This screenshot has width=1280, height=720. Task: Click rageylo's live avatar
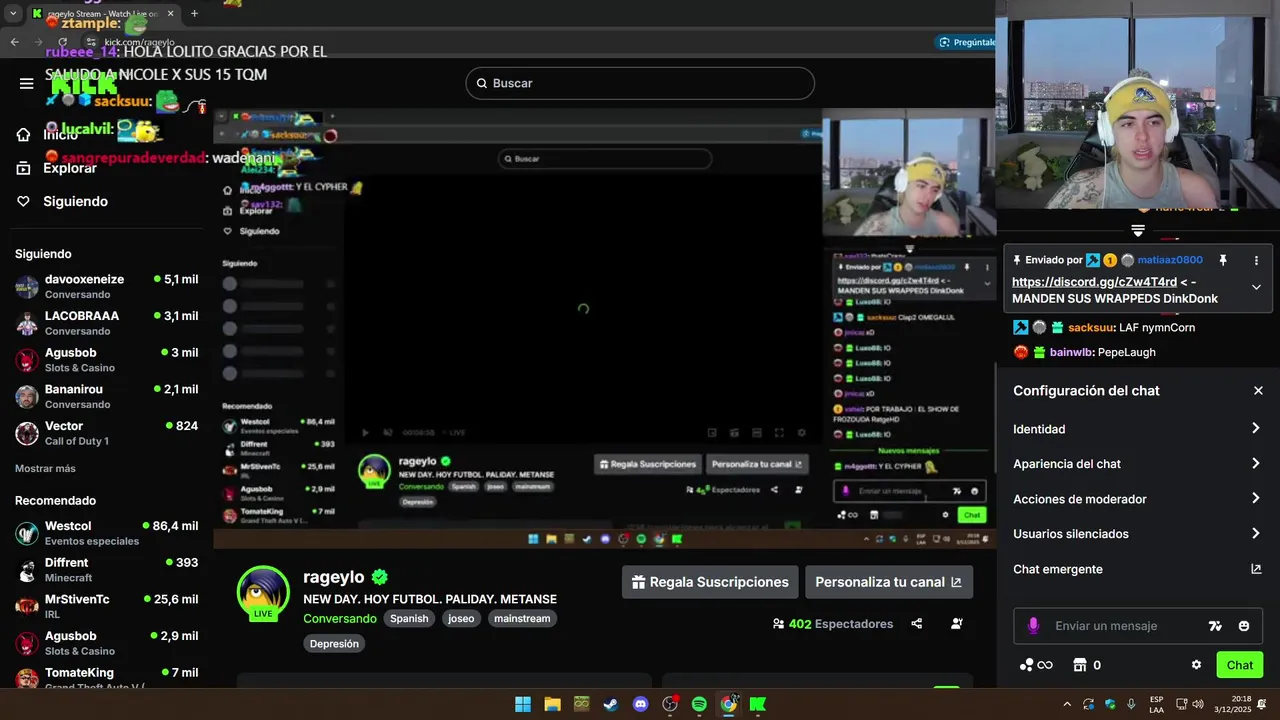263,593
